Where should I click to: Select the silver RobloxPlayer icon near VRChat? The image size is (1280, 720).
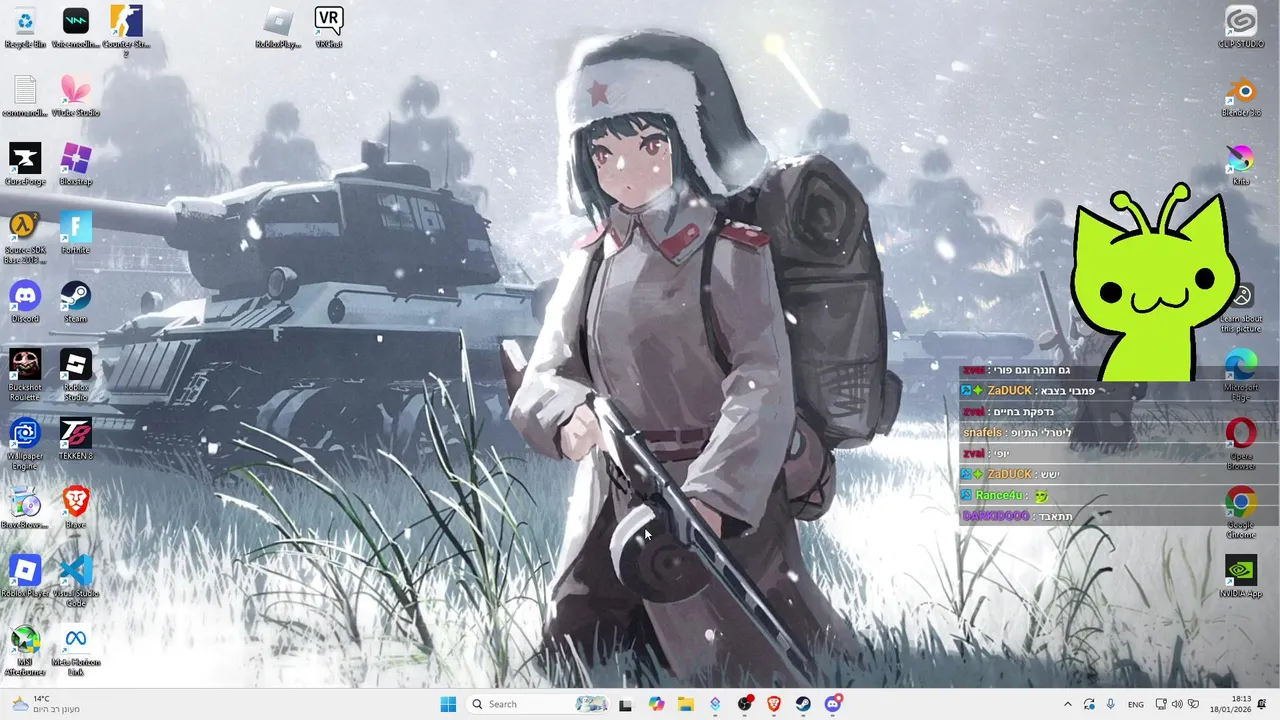click(278, 28)
